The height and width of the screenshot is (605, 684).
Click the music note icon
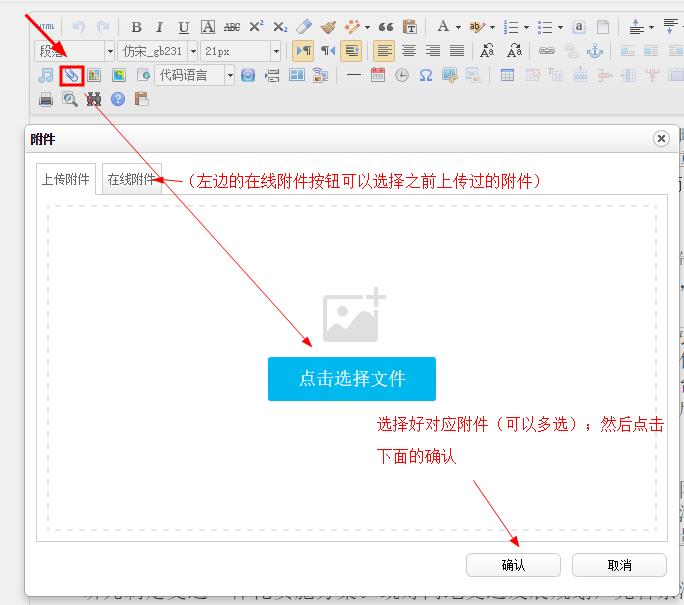click(45, 75)
